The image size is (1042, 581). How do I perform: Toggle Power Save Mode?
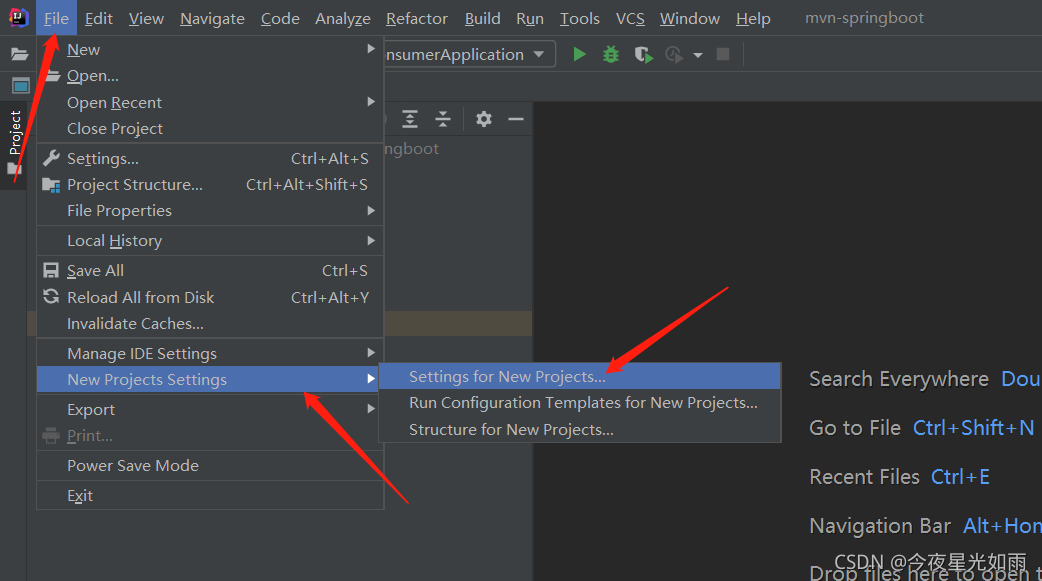coord(210,465)
